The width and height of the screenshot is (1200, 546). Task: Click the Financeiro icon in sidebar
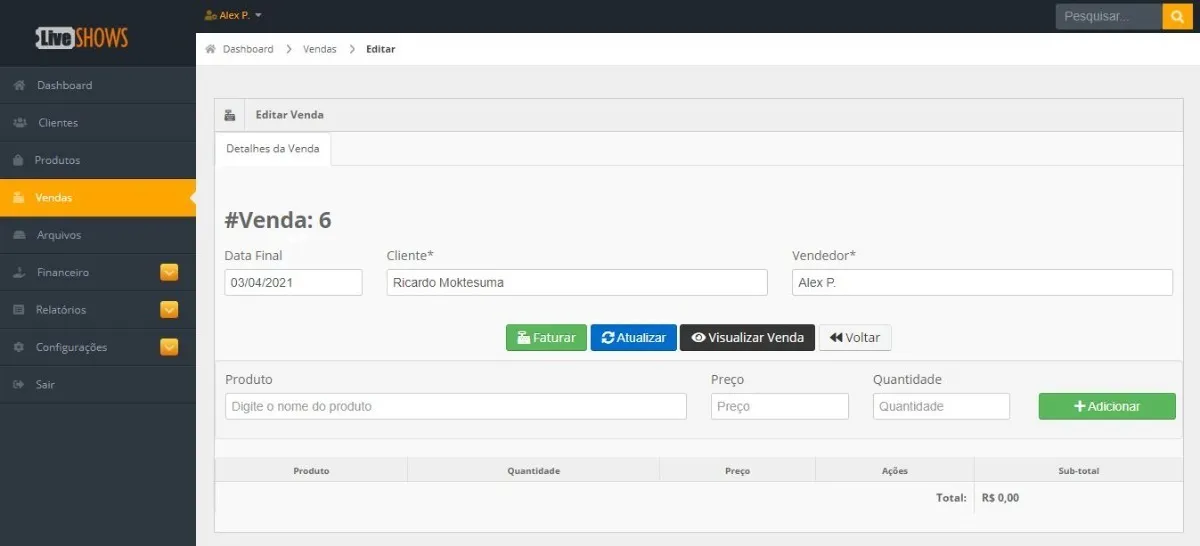click(x=19, y=272)
